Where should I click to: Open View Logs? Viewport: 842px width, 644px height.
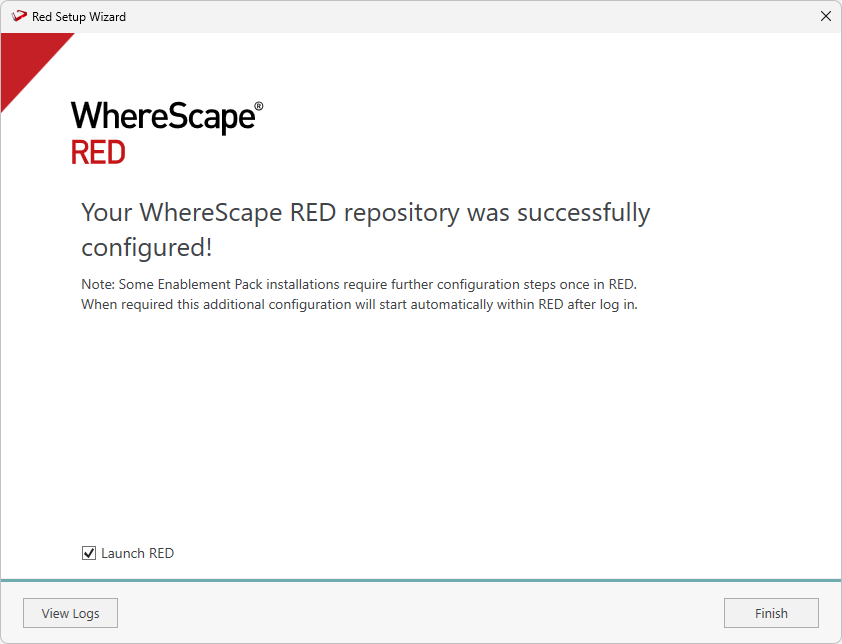pos(70,613)
